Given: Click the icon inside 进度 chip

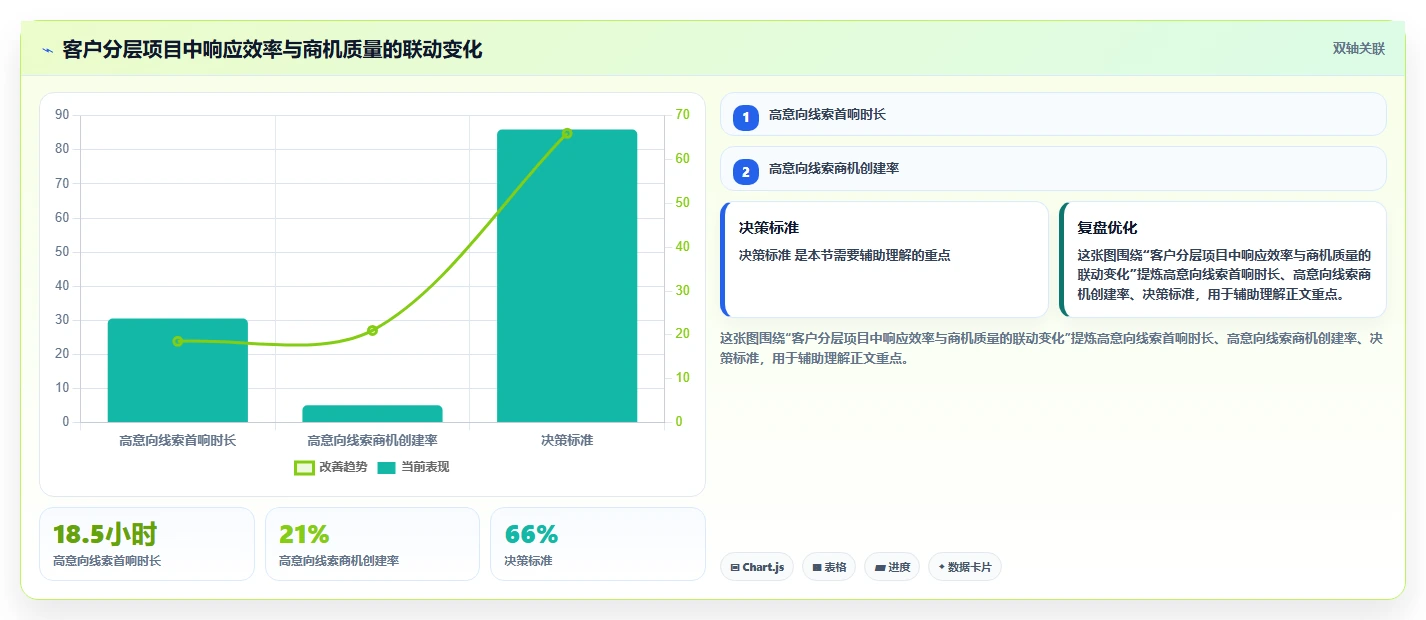Looking at the screenshot, I should point(879,567).
